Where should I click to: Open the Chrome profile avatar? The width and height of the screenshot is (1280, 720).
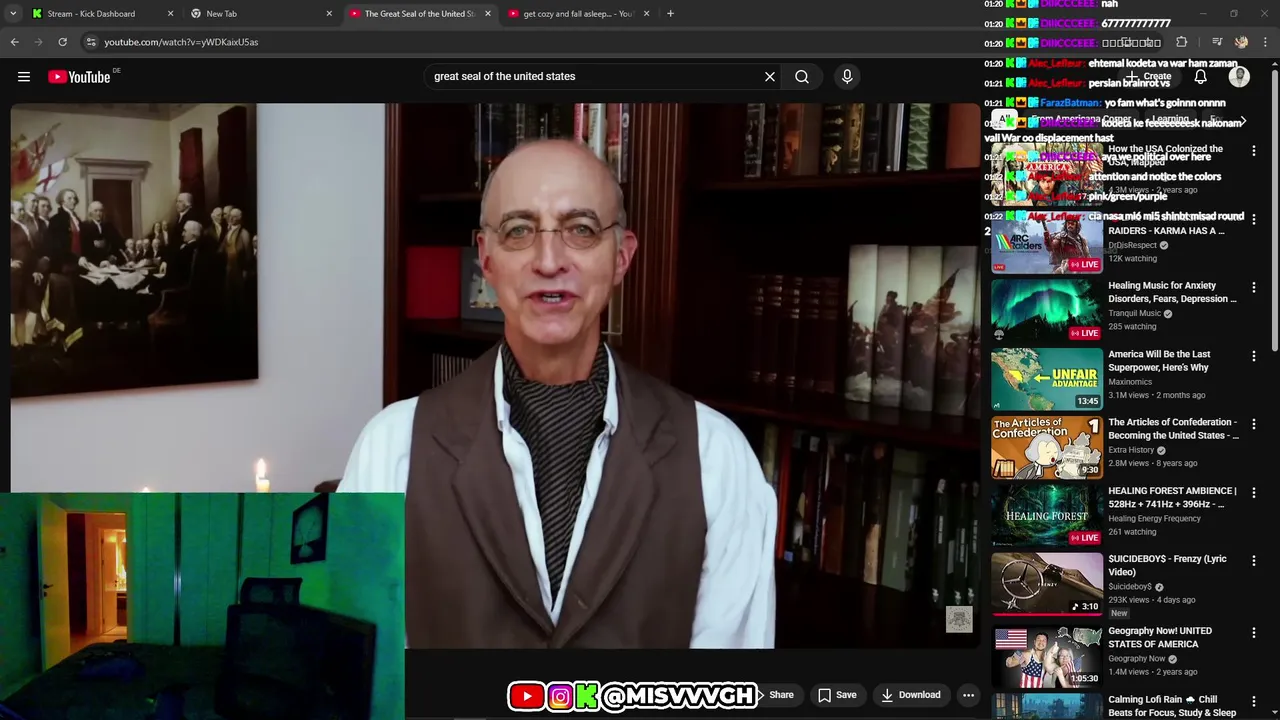tap(1241, 42)
